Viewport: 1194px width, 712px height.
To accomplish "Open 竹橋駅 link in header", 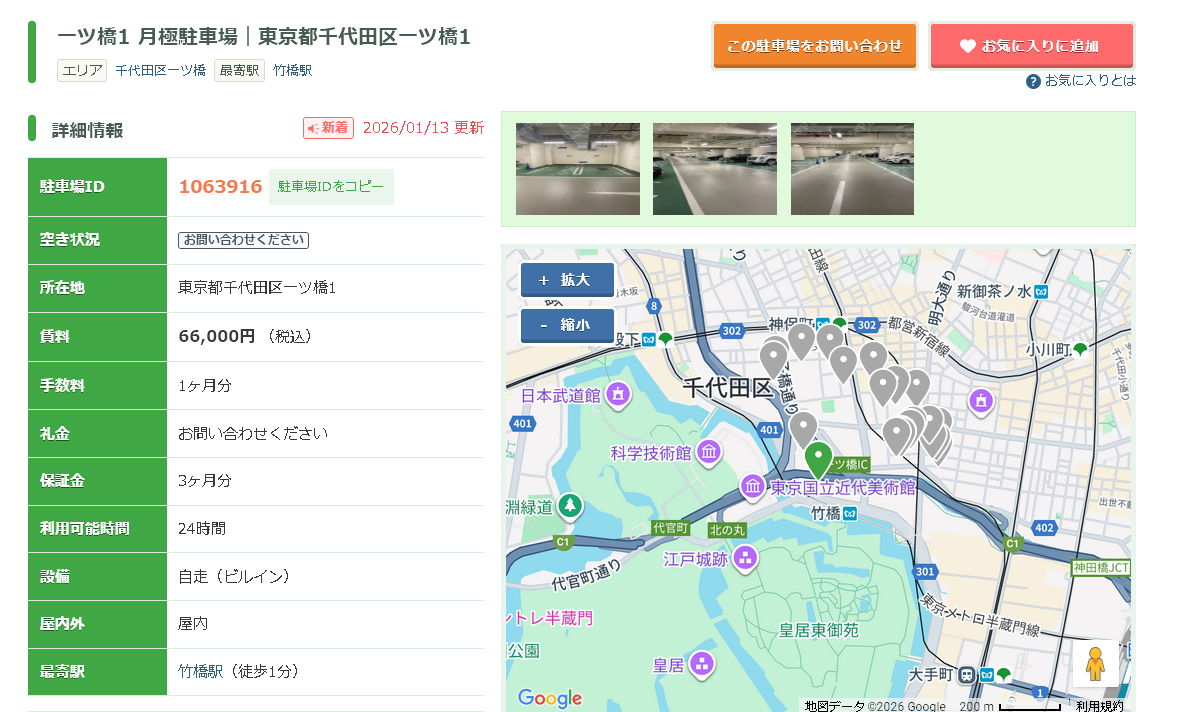I will coord(292,70).
